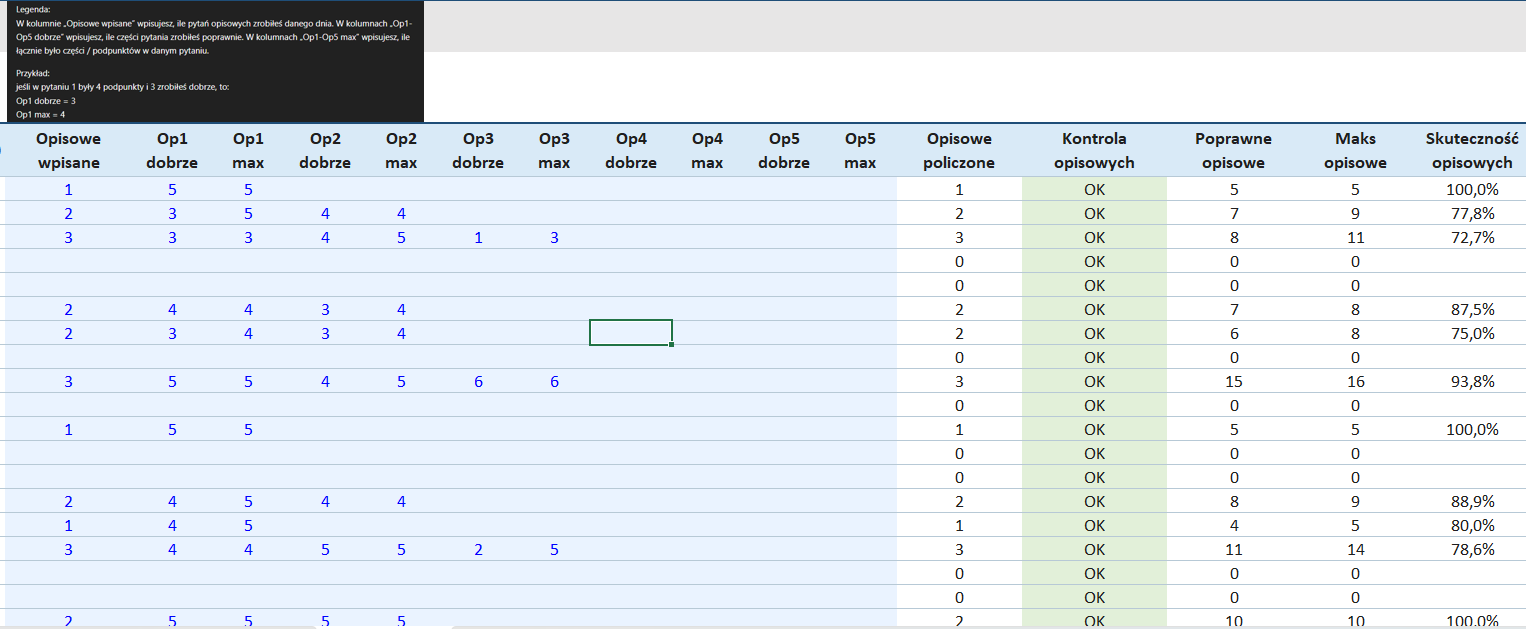Click the 72,7% effectiveness cell

(1470, 237)
